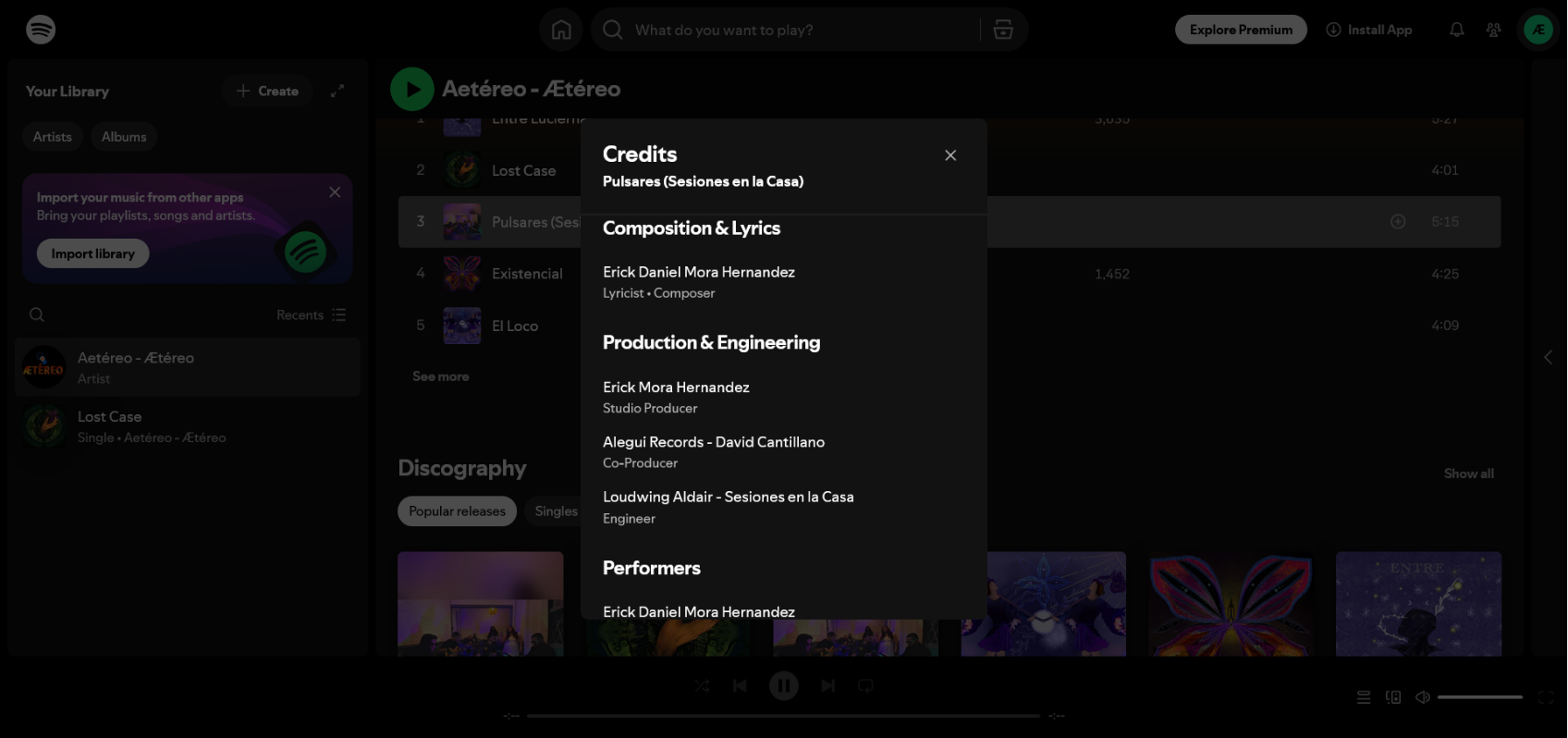The height and width of the screenshot is (738, 1568).
Task: Click Existencial butterfly cover art
Action: pos(462,274)
